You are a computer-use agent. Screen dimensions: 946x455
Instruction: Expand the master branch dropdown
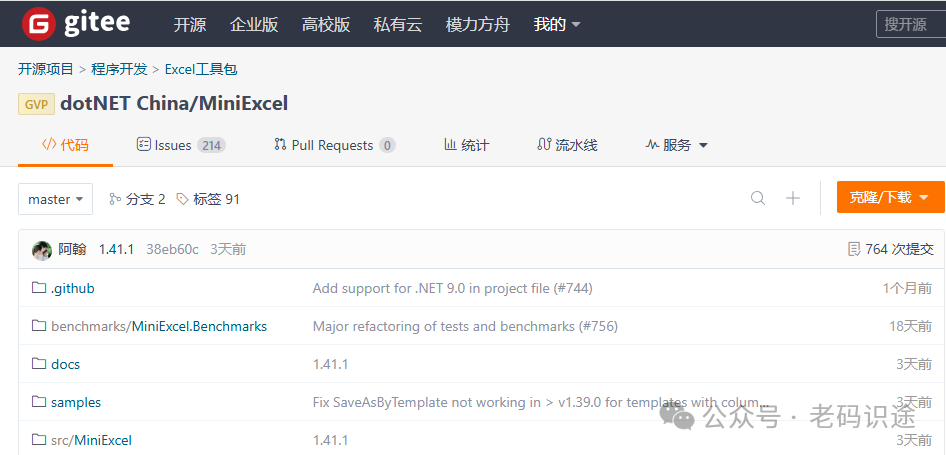[55, 199]
